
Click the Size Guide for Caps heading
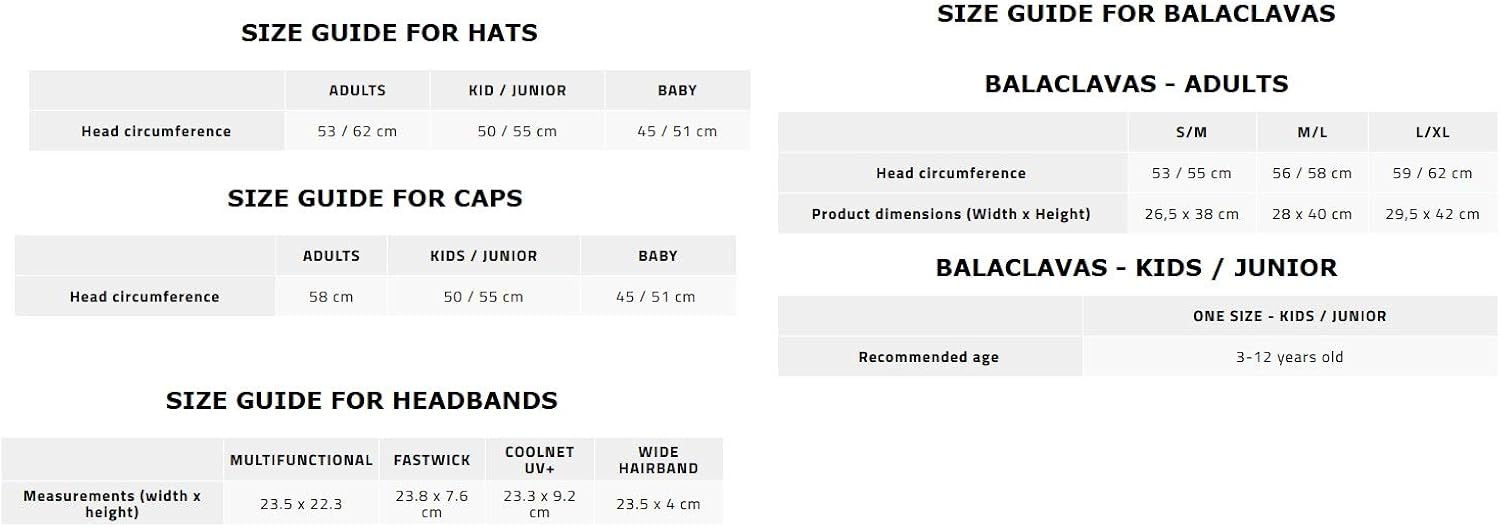coord(375,198)
